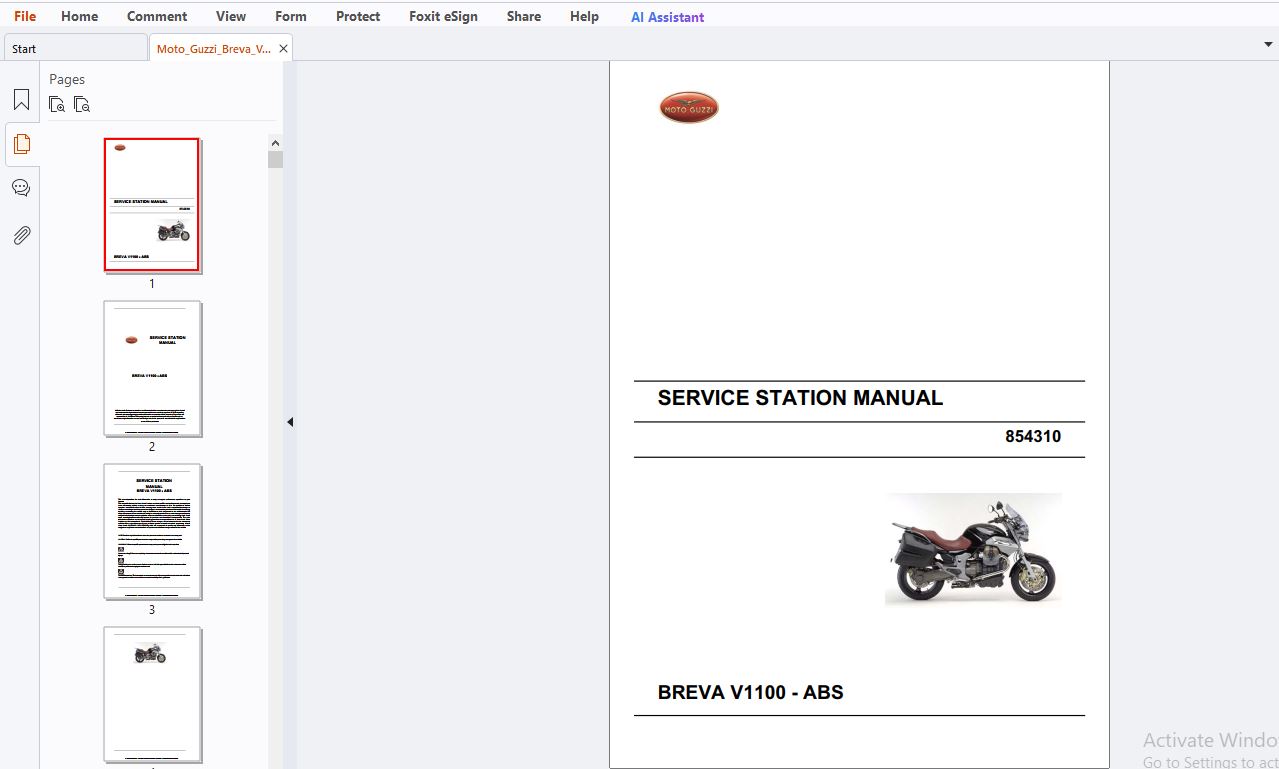Click the BREVA V1100 - ABS title text
Image resolution: width=1279 pixels, height=769 pixels.
pyautogui.click(x=750, y=692)
